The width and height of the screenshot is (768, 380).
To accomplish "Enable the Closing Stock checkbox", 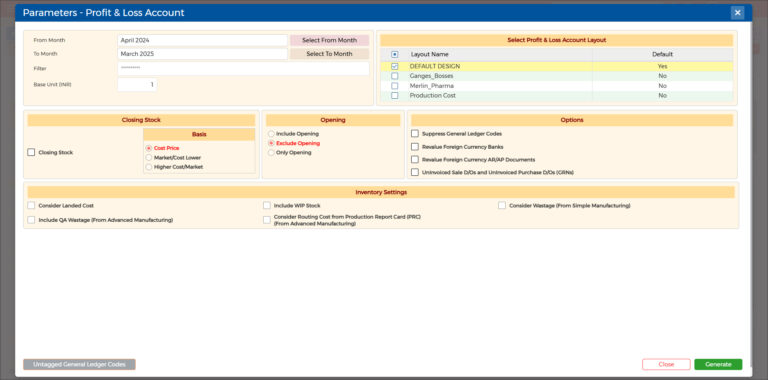I will [31, 152].
